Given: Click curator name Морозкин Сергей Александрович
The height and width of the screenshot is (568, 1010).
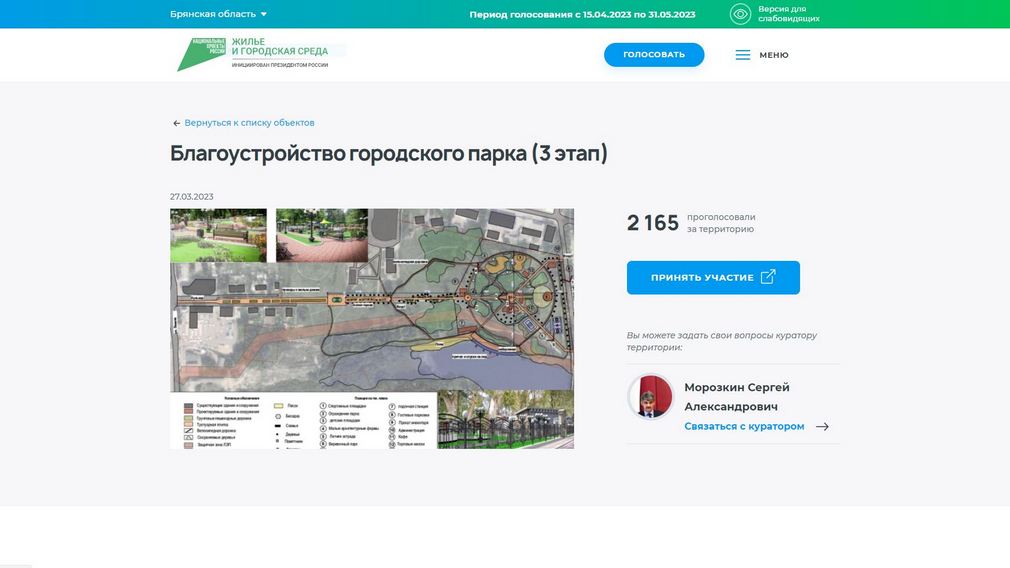Looking at the screenshot, I should [736, 397].
